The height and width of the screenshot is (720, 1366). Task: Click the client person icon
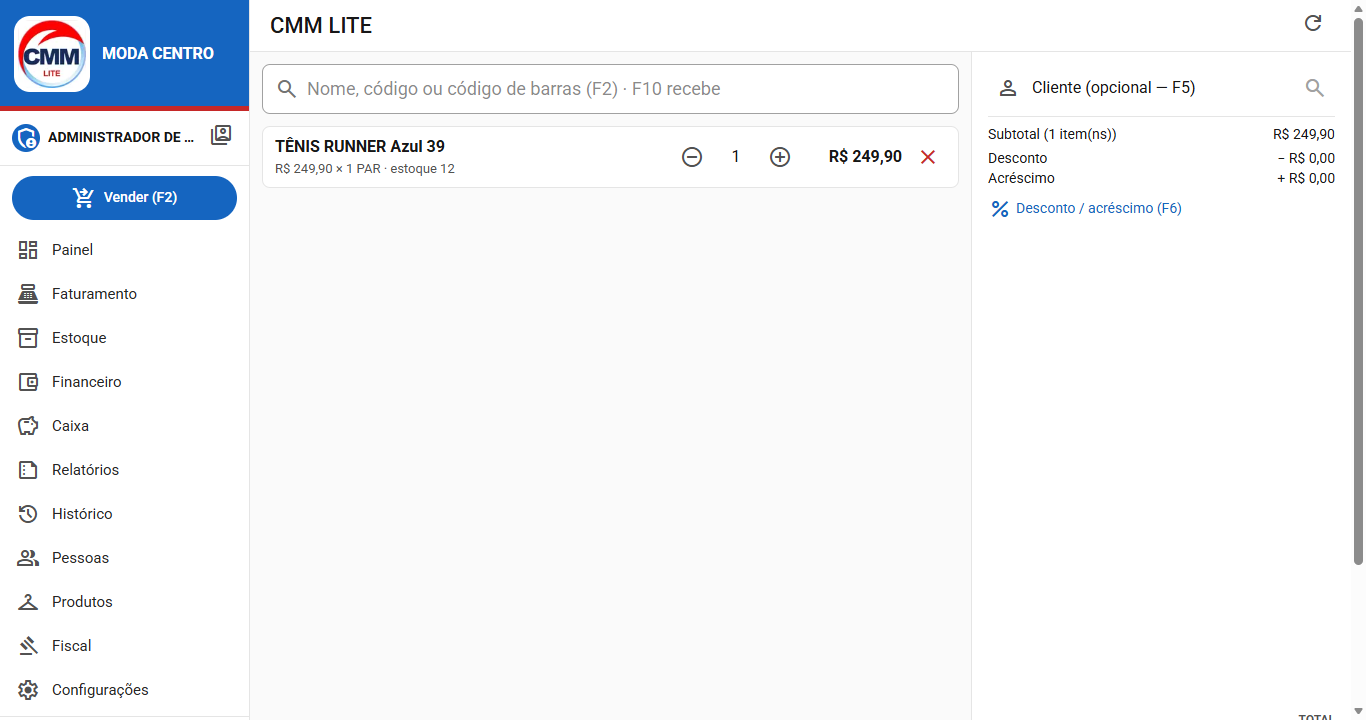click(1008, 88)
